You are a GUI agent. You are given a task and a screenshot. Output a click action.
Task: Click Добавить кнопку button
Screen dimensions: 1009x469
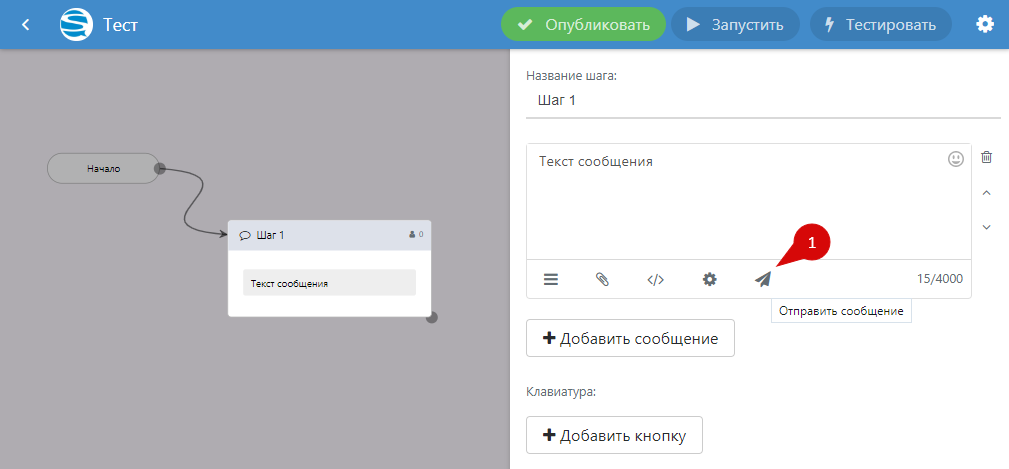[x=614, y=435]
